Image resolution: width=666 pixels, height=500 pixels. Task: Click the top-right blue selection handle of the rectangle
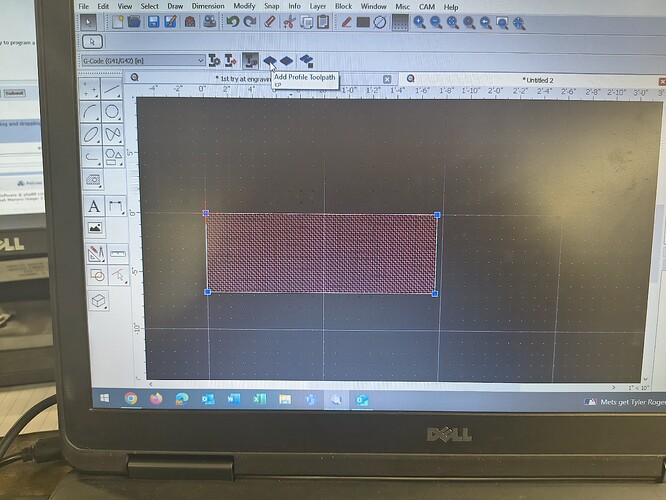pos(437,215)
